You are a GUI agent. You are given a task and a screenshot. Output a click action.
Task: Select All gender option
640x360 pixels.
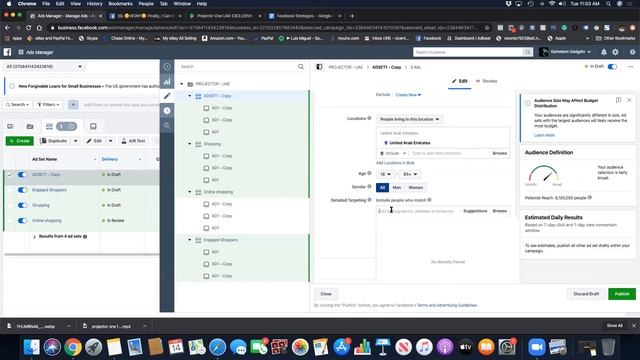click(x=382, y=187)
